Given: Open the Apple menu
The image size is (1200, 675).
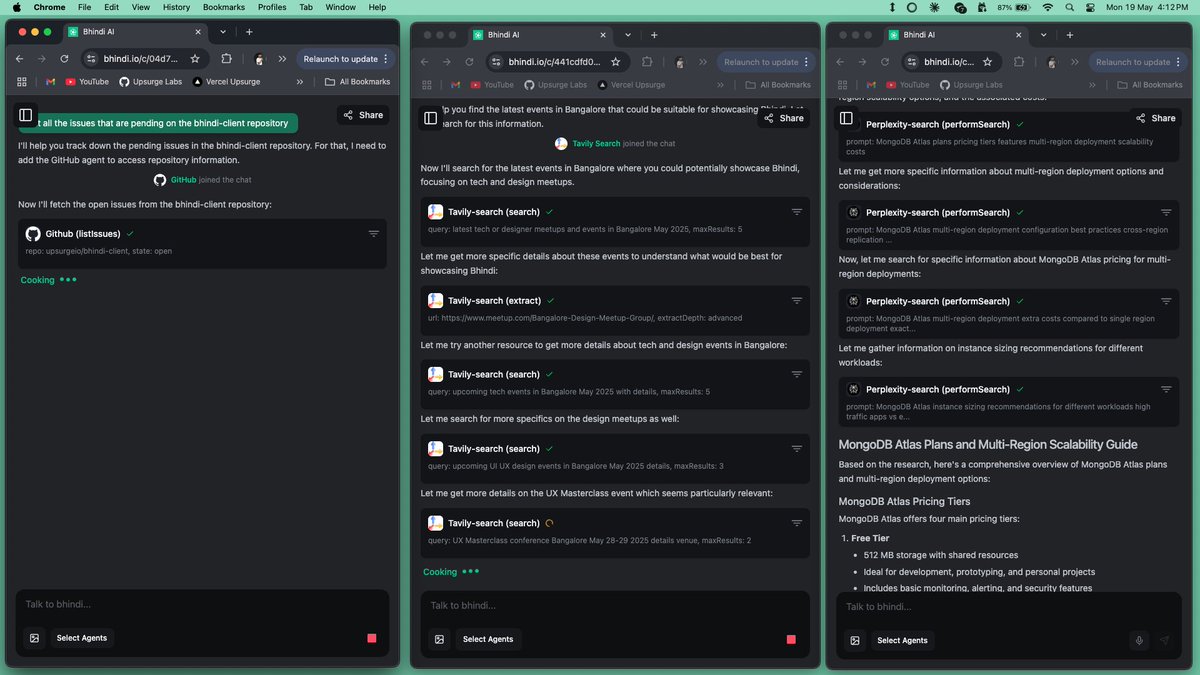Looking at the screenshot, I should point(16,7).
